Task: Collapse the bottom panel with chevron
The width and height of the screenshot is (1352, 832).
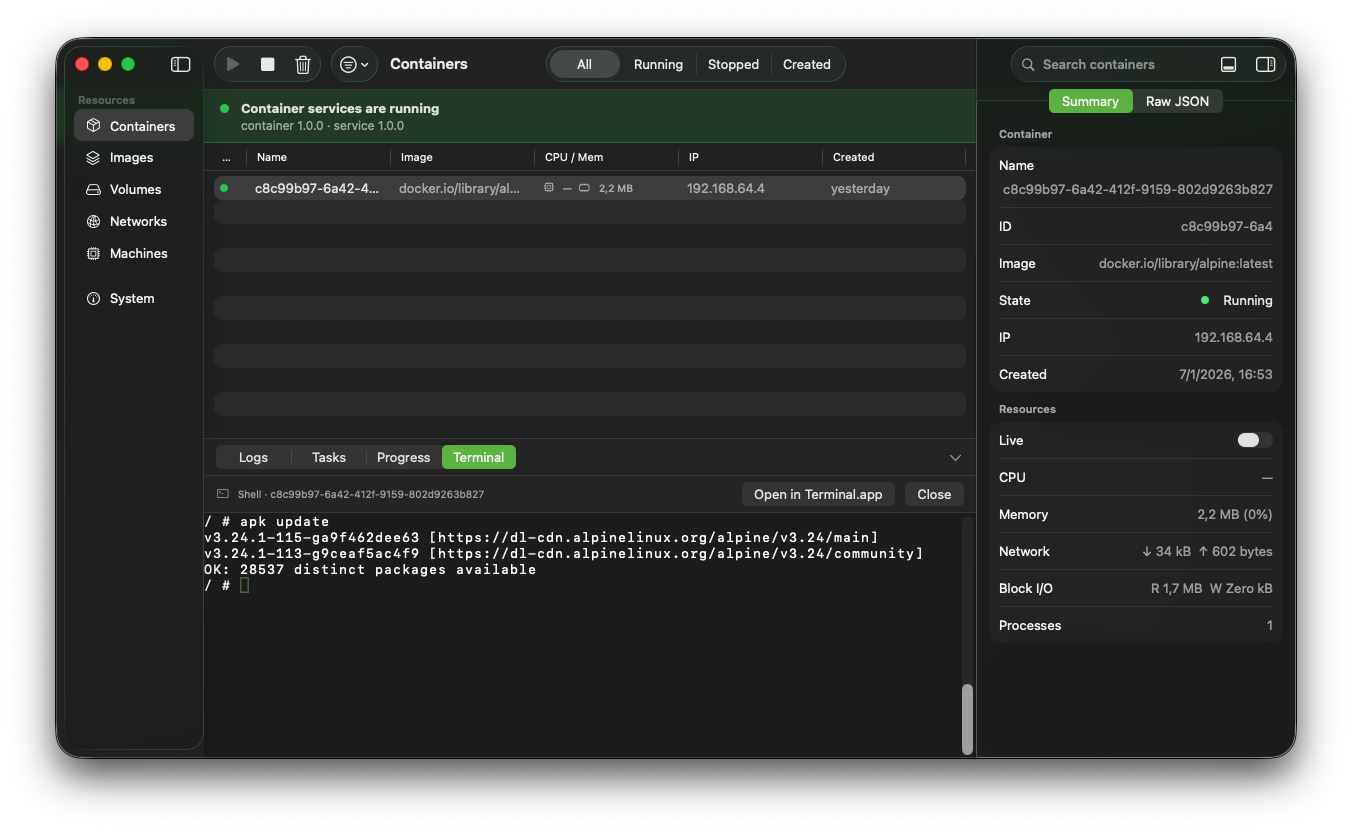Action: 955,458
